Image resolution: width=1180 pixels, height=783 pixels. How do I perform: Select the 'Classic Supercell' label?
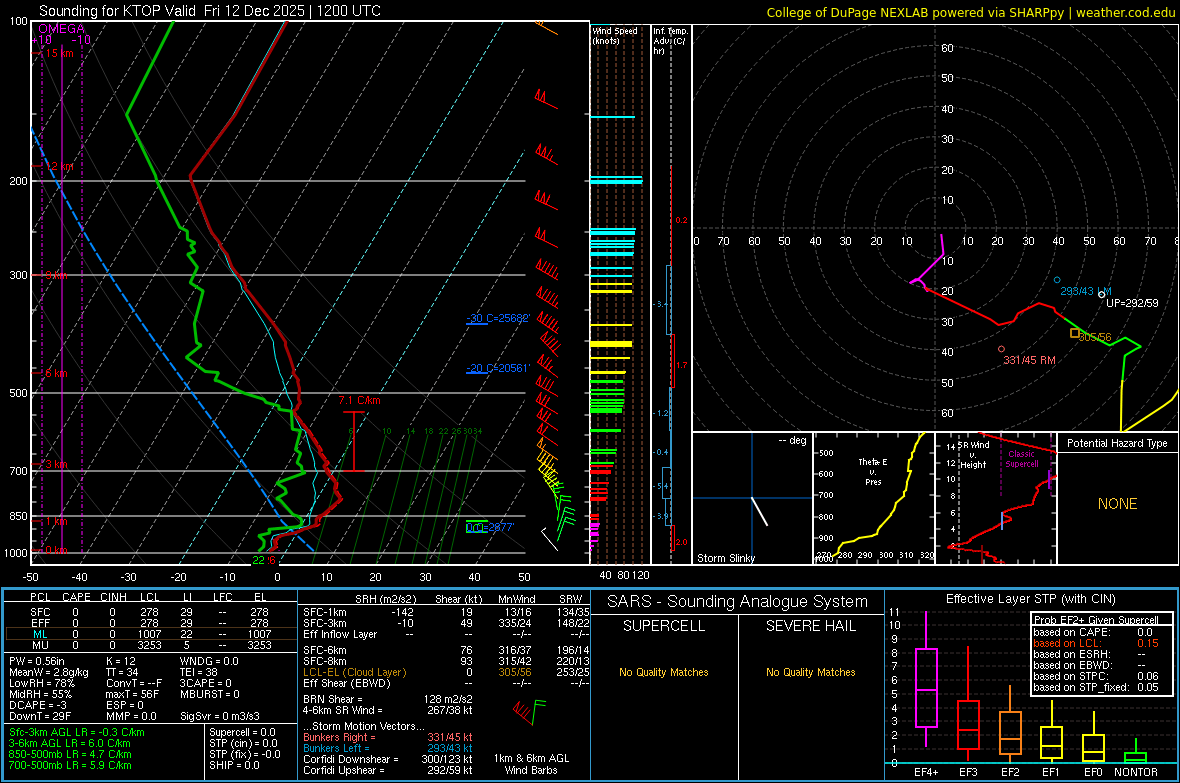pyautogui.click(x=1022, y=459)
